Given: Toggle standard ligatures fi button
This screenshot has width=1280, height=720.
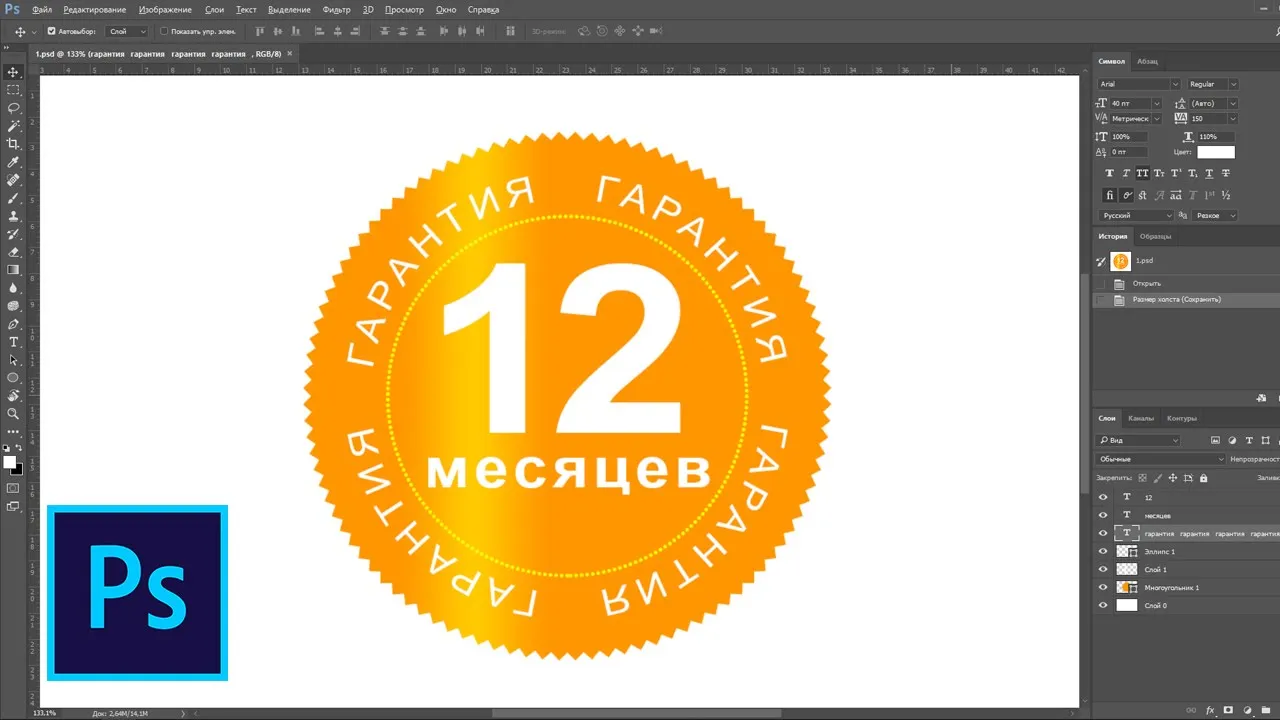Looking at the screenshot, I should point(1110,195).
